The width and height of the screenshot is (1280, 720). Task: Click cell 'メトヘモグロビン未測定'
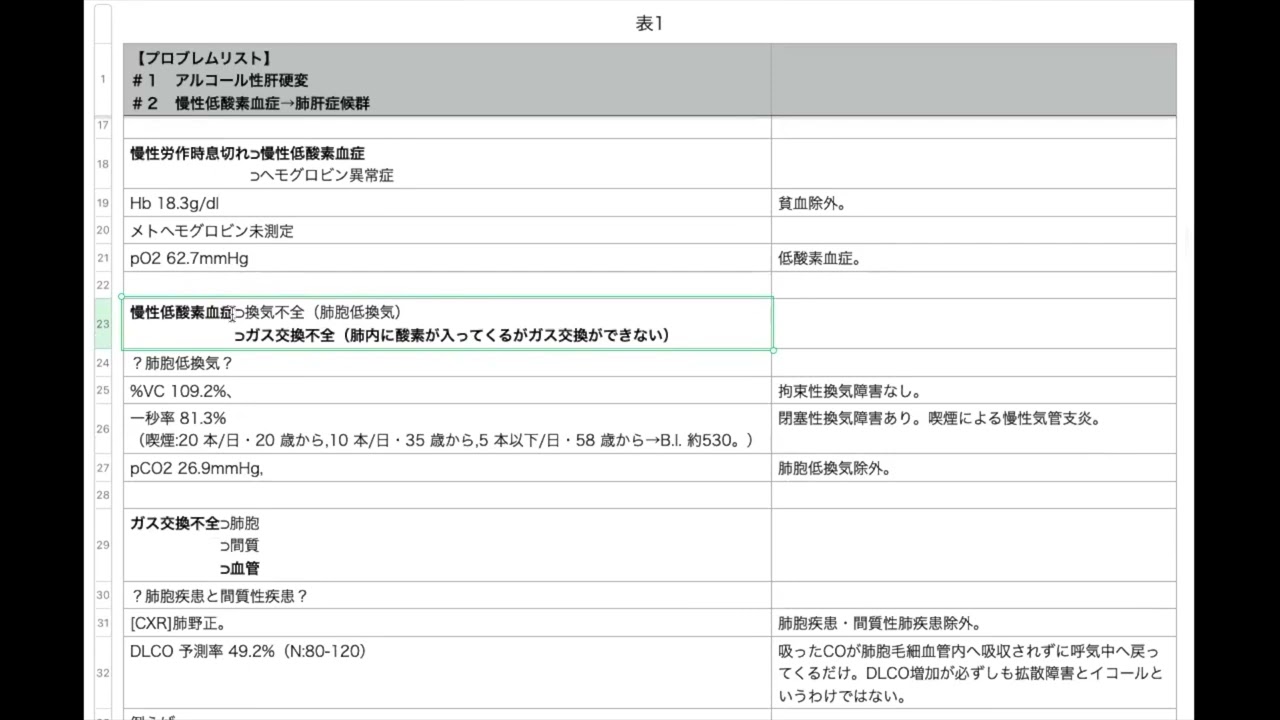(x=447, y=231)
